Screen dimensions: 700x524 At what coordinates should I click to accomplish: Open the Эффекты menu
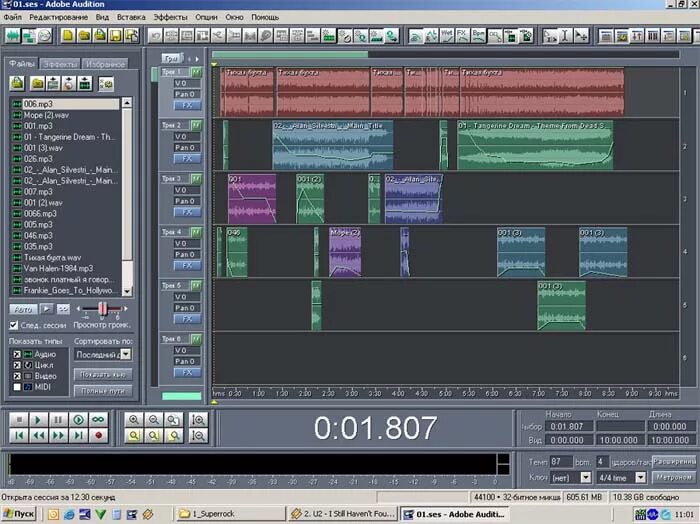tap(171, 17)
